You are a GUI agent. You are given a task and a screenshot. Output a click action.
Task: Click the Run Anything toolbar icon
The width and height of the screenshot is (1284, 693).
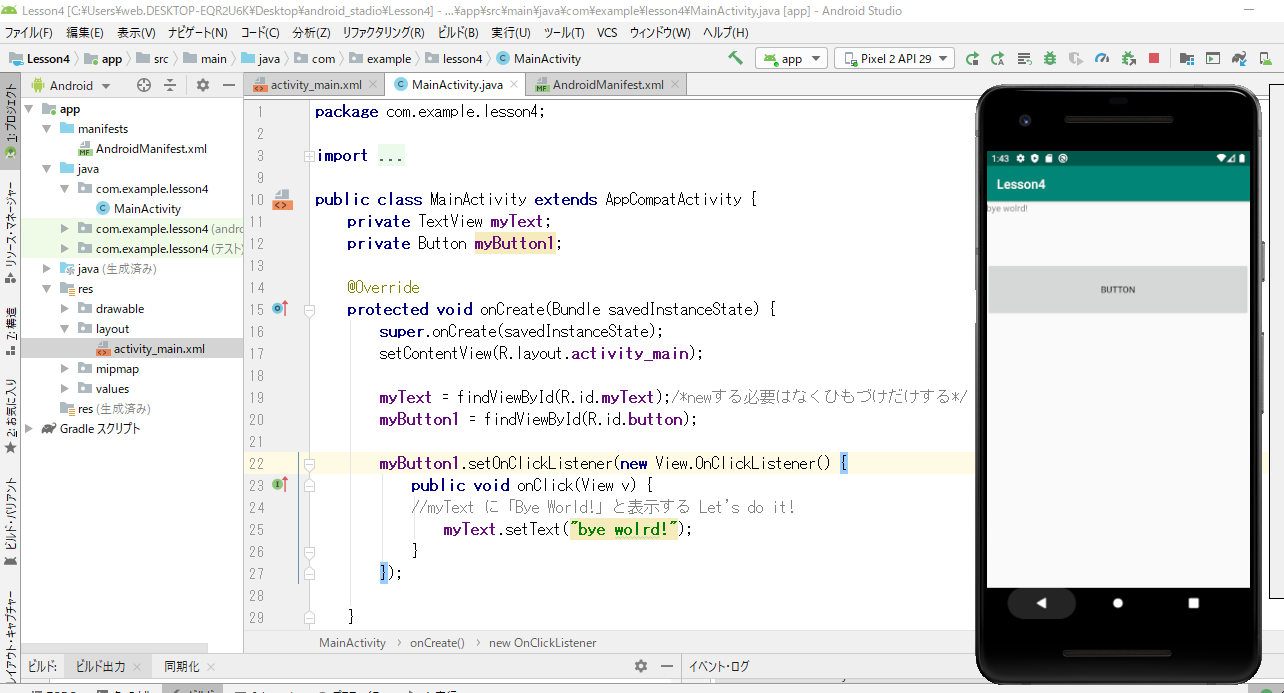click(1212, 58)
